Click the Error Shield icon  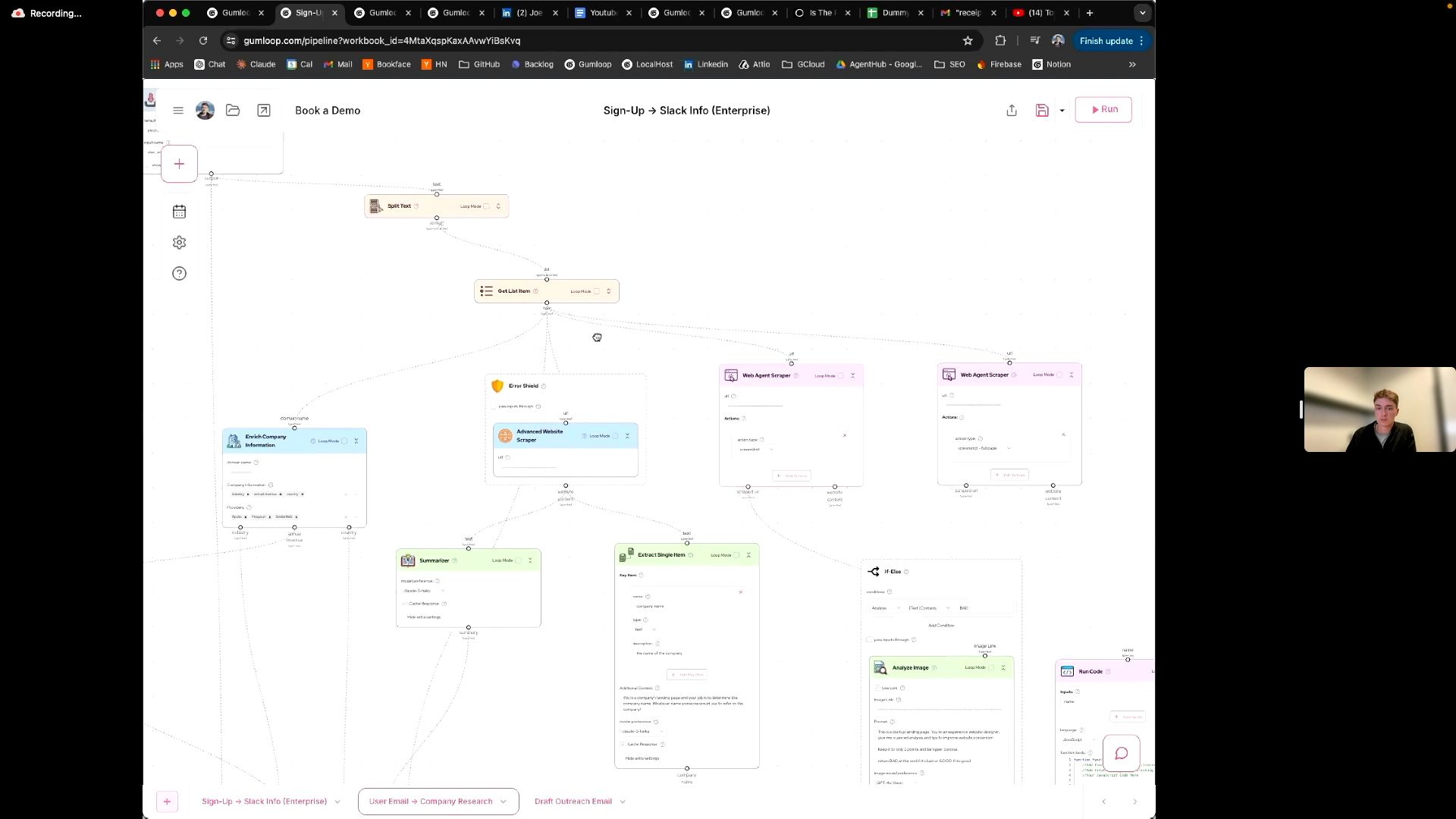point(497,386)
